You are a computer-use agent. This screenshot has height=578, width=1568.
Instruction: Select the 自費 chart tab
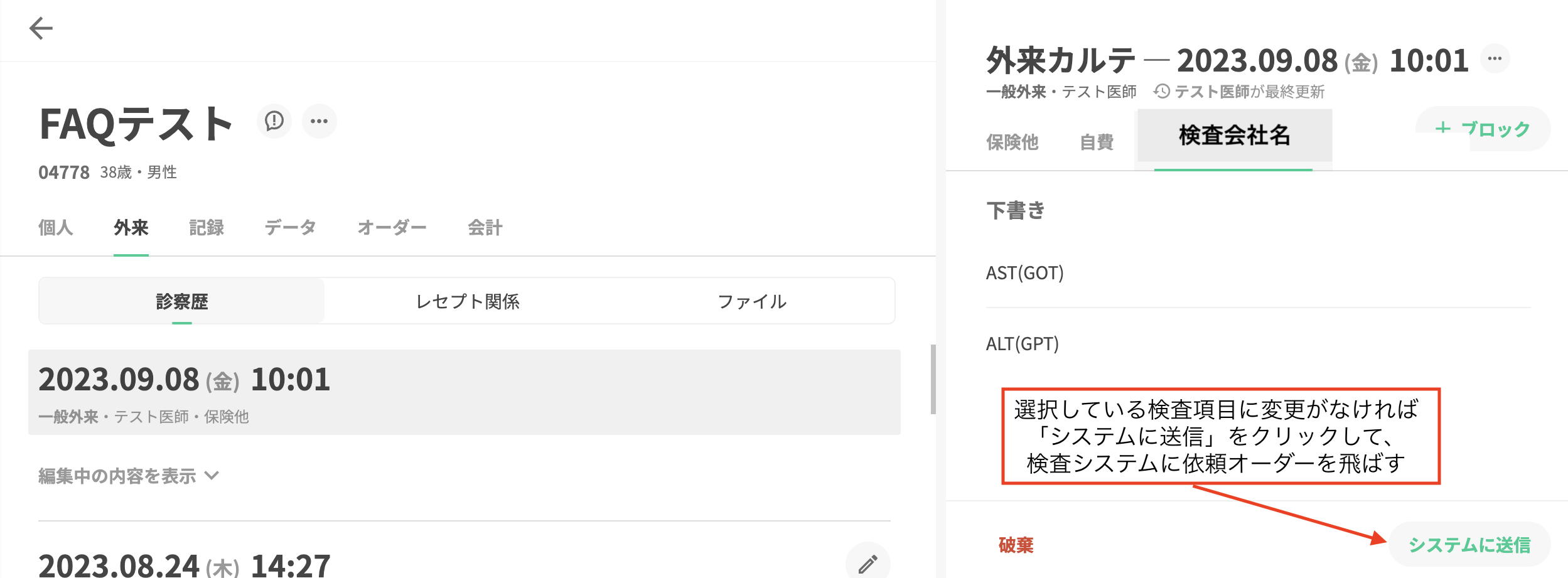(1097, 142)
